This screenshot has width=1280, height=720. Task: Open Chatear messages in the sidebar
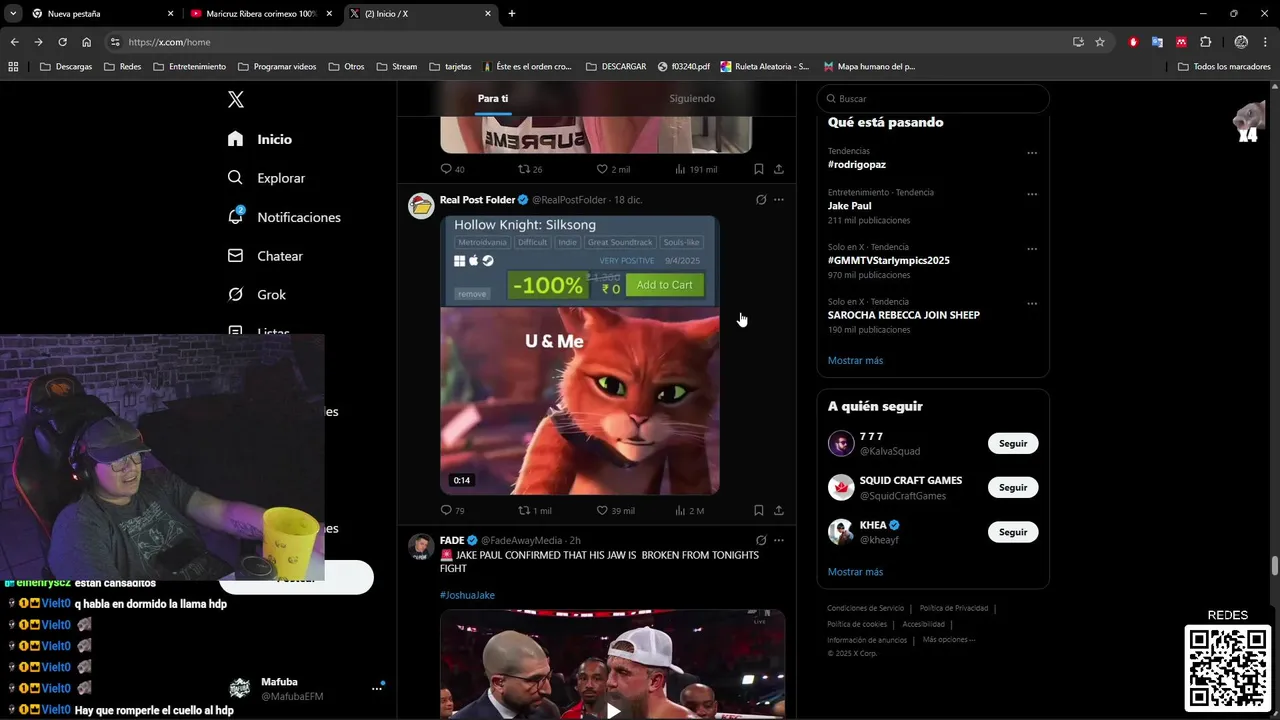pyautogui.click(x=265, y=256)
